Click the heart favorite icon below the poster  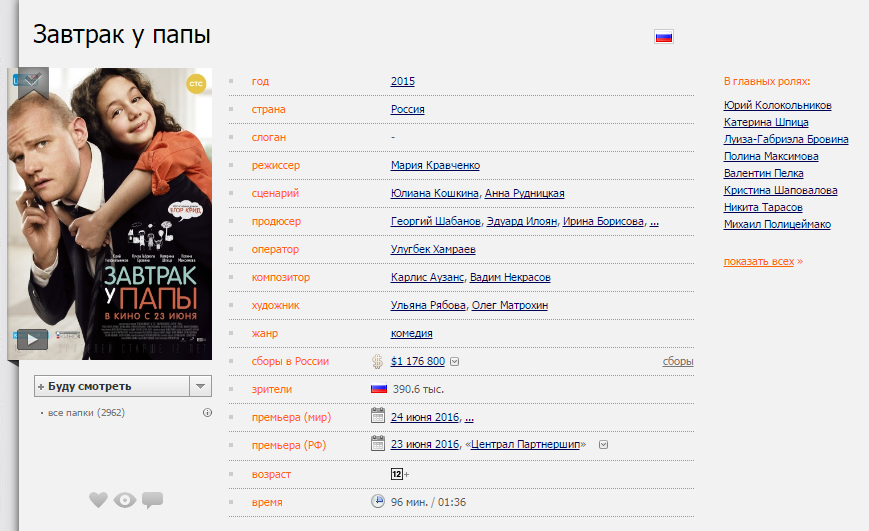98,500
